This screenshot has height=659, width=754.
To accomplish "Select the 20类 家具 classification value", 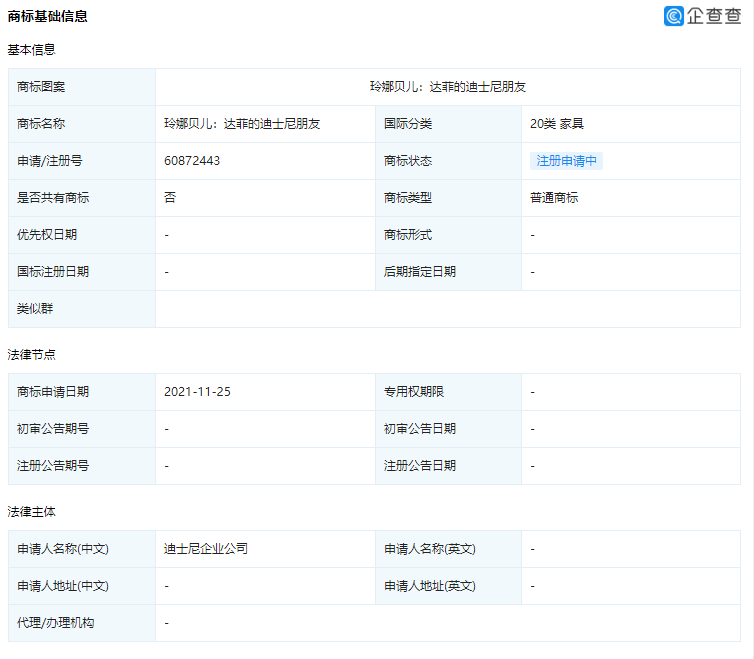I will coord(557,124).
